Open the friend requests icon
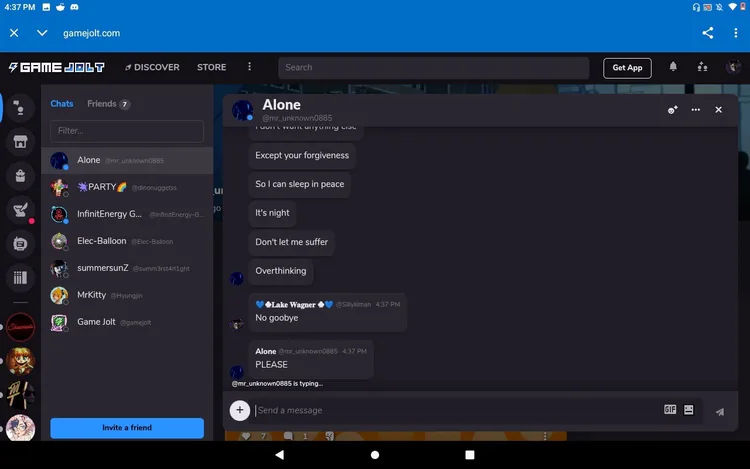The image size is (750, 469). pos(702,66)
